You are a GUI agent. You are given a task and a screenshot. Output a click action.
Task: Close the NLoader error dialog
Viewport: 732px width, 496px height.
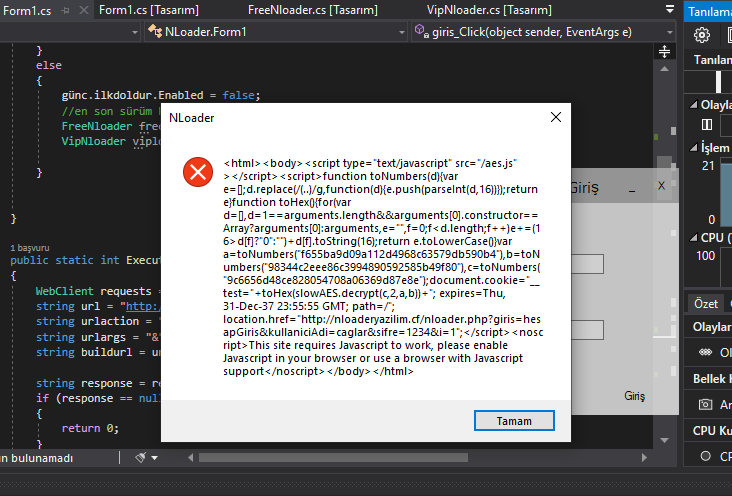tap(556, 117)
